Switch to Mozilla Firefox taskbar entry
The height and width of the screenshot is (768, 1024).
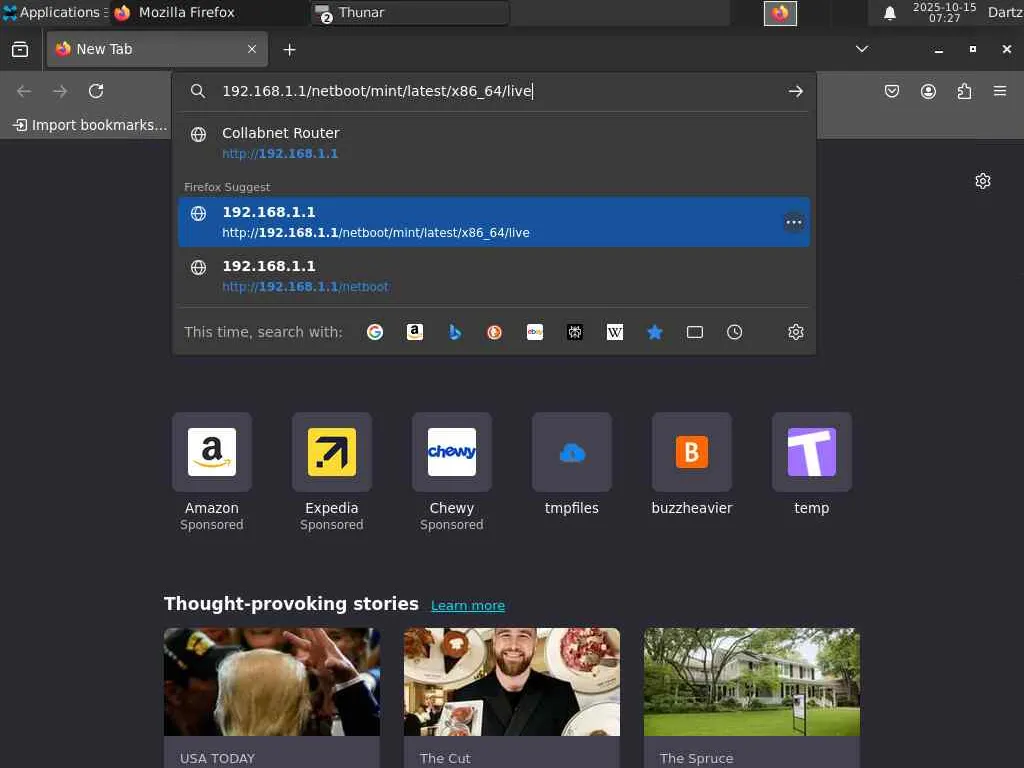click(x=208, y=13)
